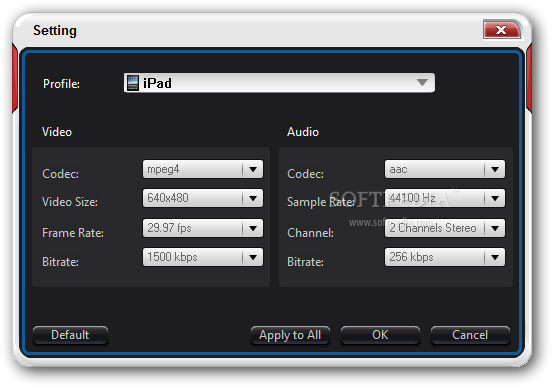Viewport: 552px width, 387px height.
Task: Dismiss the dialog with Cancel
Action: point(470,335)
